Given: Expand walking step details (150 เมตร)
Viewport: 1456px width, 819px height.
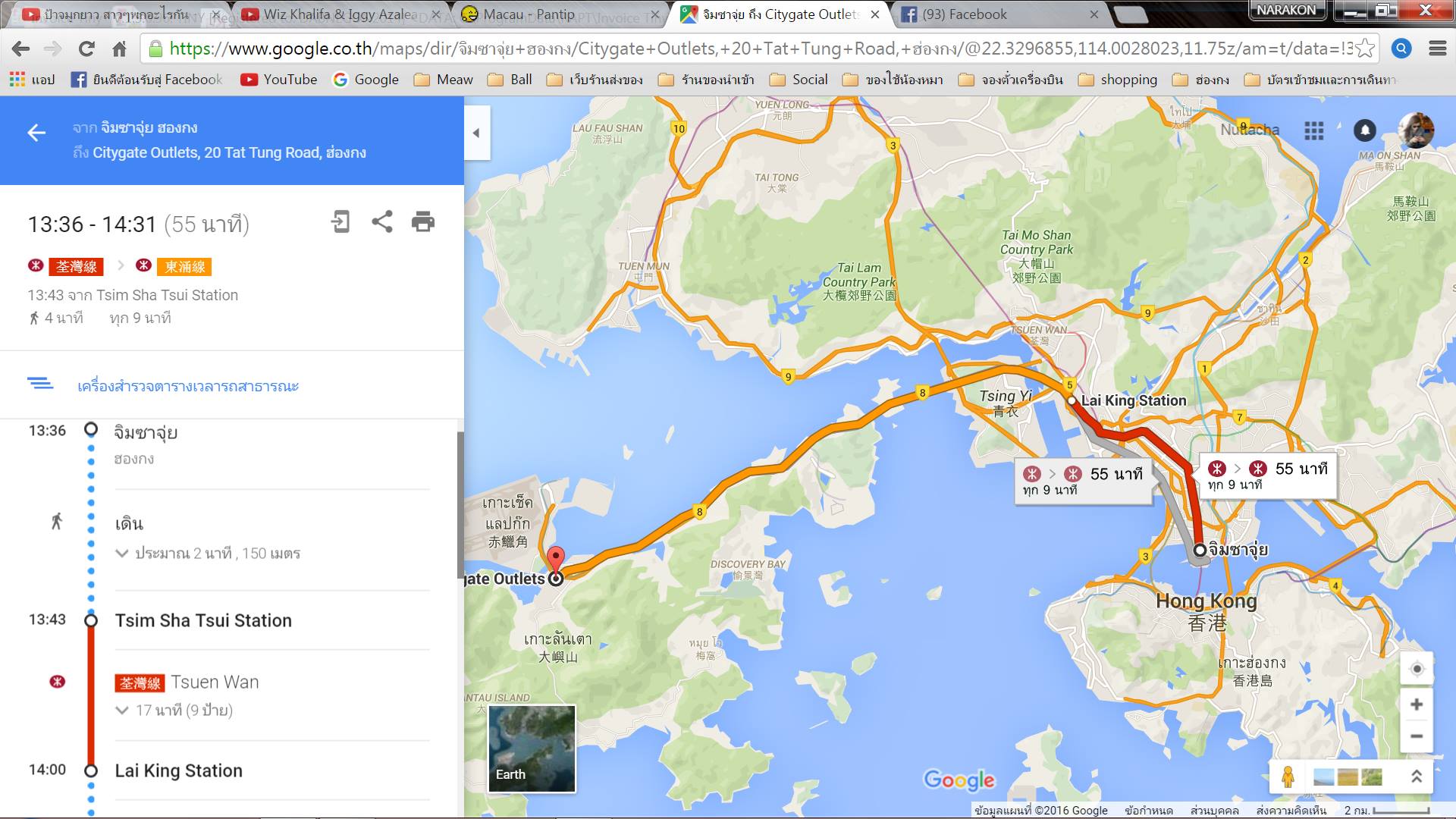Looking at the screenshot, I should click(x=208, y=554).
